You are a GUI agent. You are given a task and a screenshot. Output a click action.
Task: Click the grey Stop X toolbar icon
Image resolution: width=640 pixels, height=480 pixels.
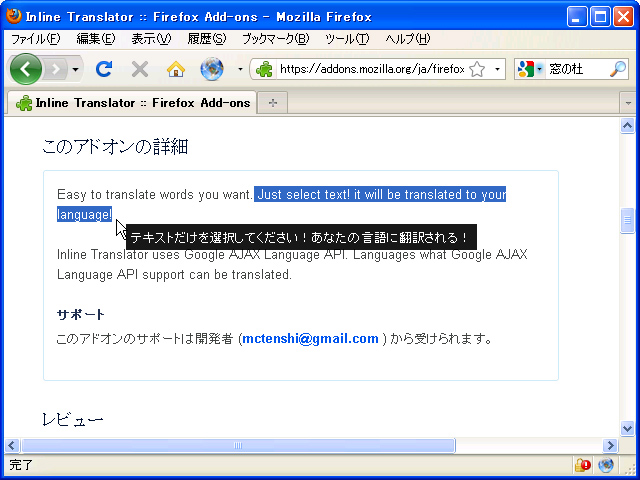click(x=140, y=69)
